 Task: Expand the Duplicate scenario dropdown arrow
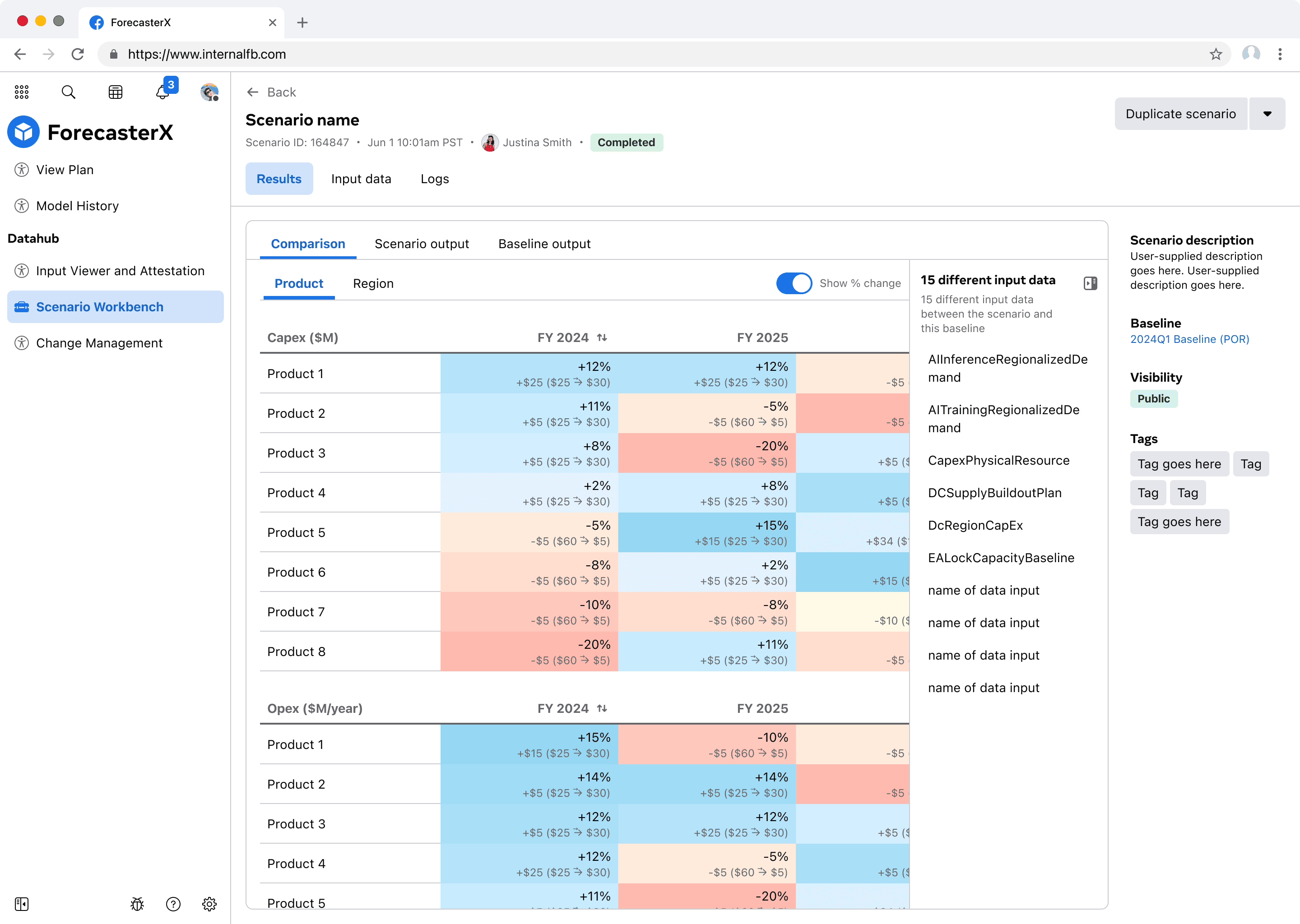[x=1267, y=114]
